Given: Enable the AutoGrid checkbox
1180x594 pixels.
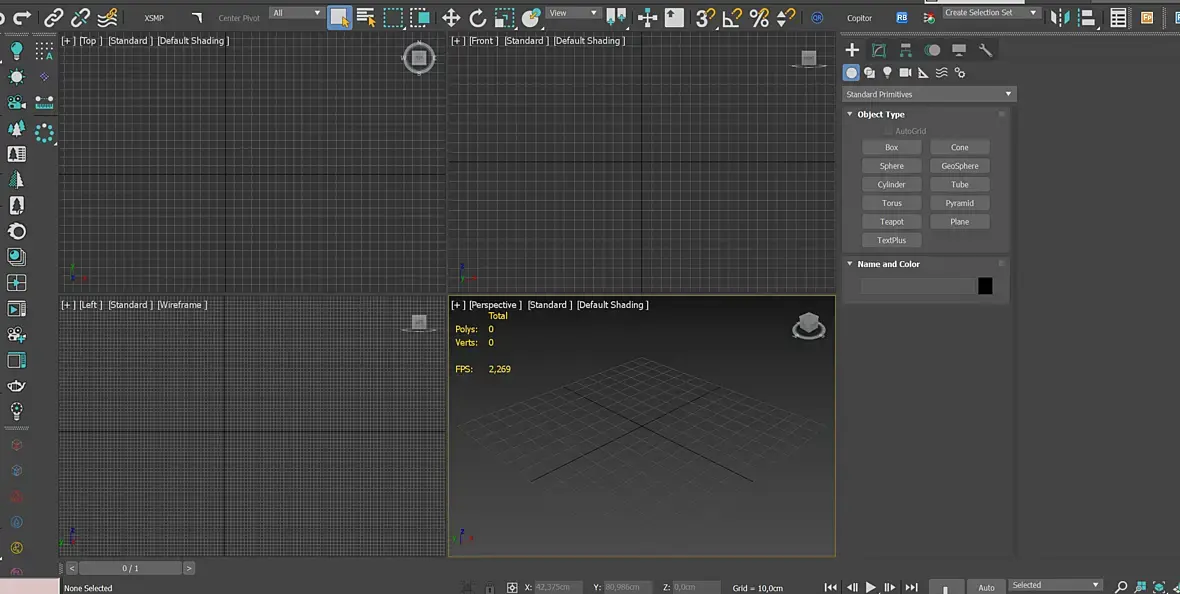Looking at the screenshot, I should (x=887, y=131).
